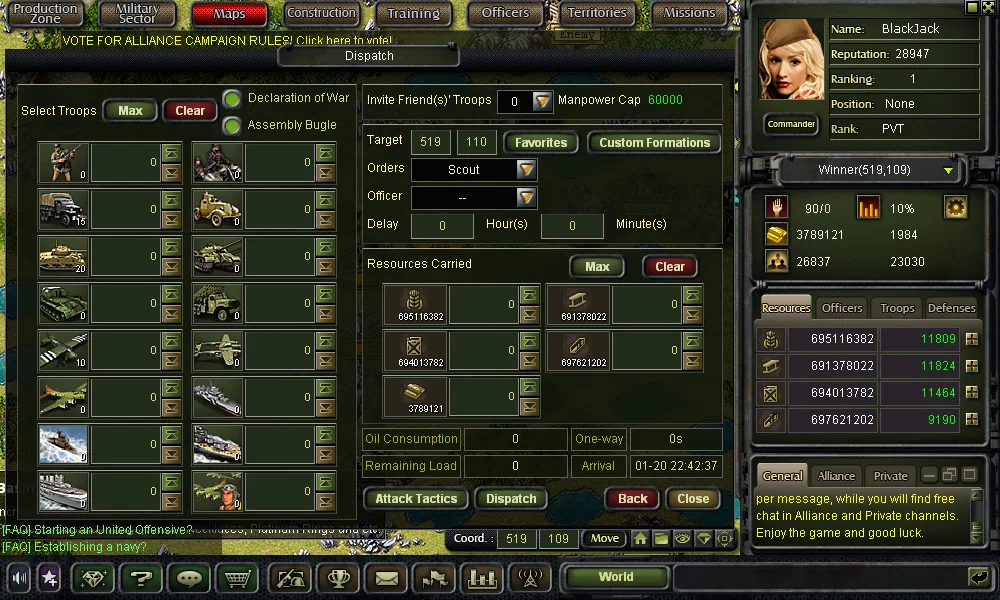
Task: Click the Favorites button
Action: [541, 142]
